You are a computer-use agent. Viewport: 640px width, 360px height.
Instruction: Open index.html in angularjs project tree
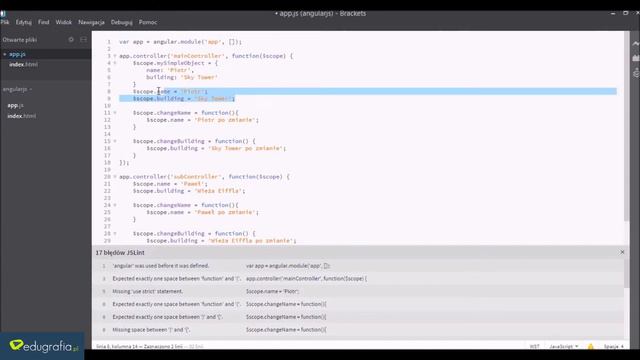22,116
